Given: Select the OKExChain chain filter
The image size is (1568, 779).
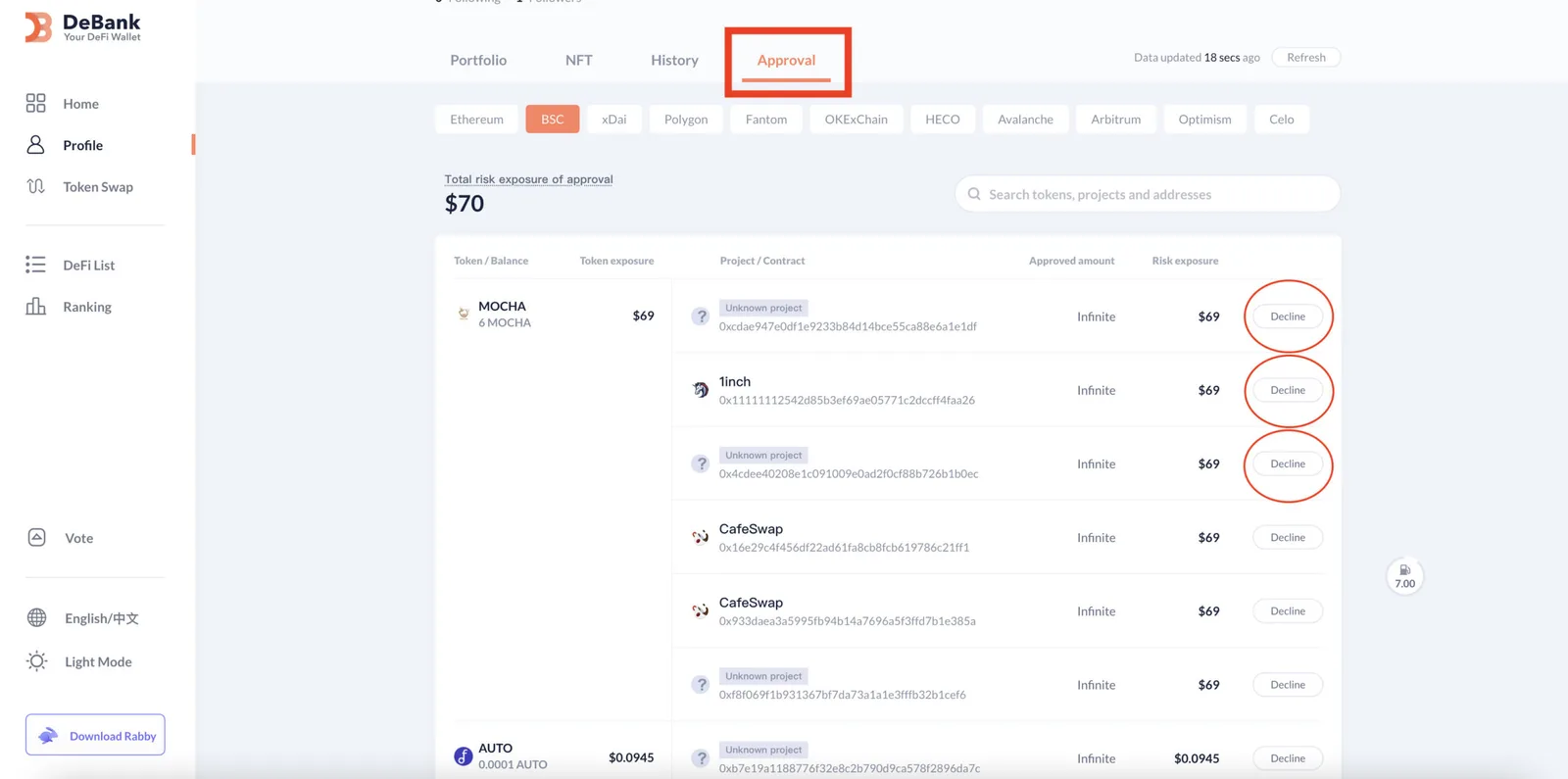Looking at the screenshot, I should [857, 119].
